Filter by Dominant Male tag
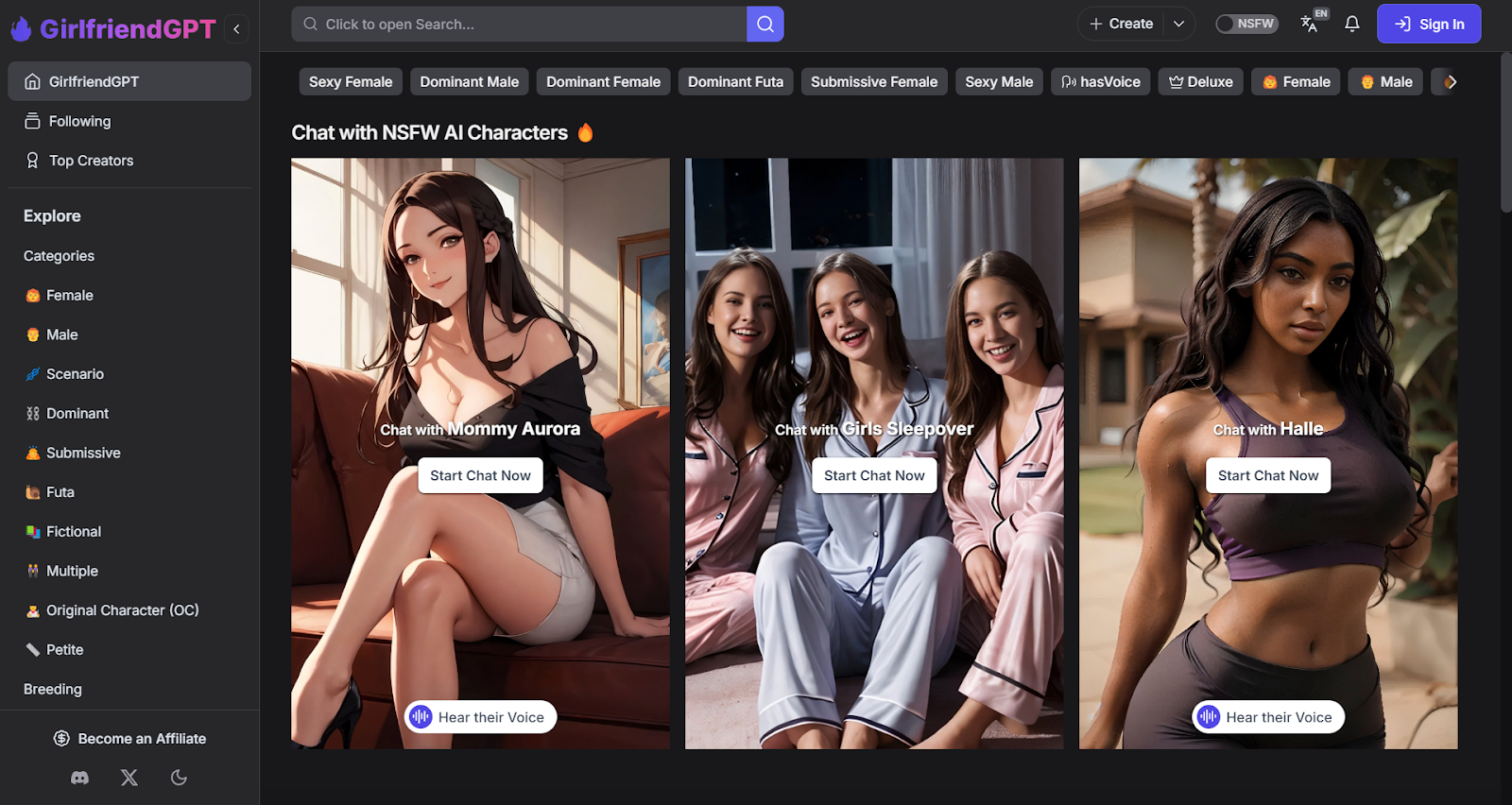1512x805 pixels. click(470, 82)
